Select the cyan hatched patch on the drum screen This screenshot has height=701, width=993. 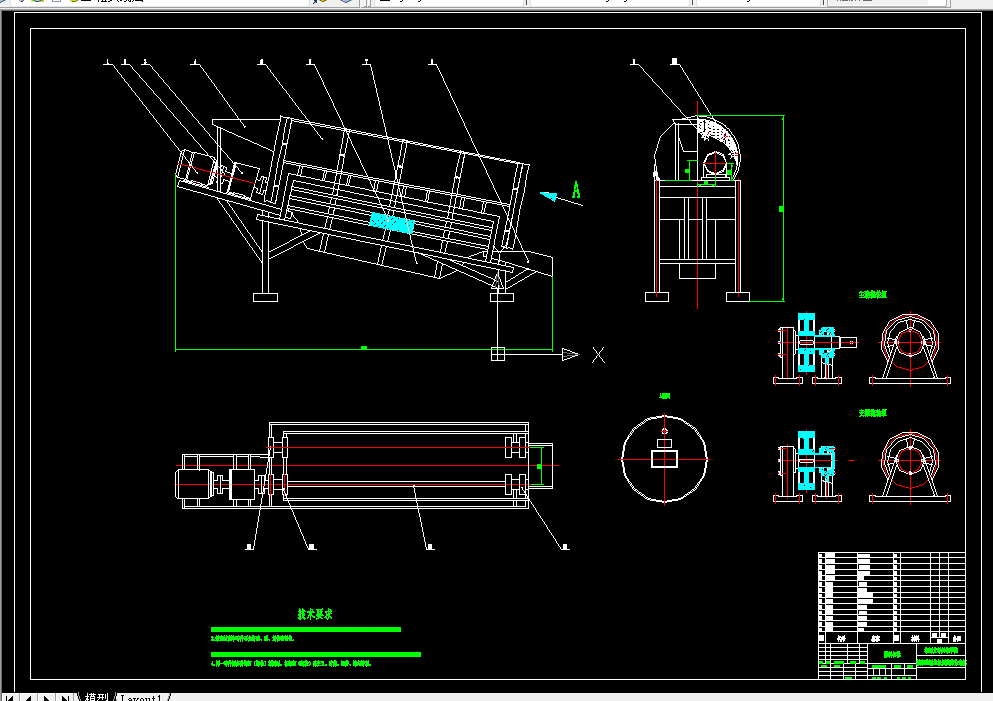tap(392, 224)
